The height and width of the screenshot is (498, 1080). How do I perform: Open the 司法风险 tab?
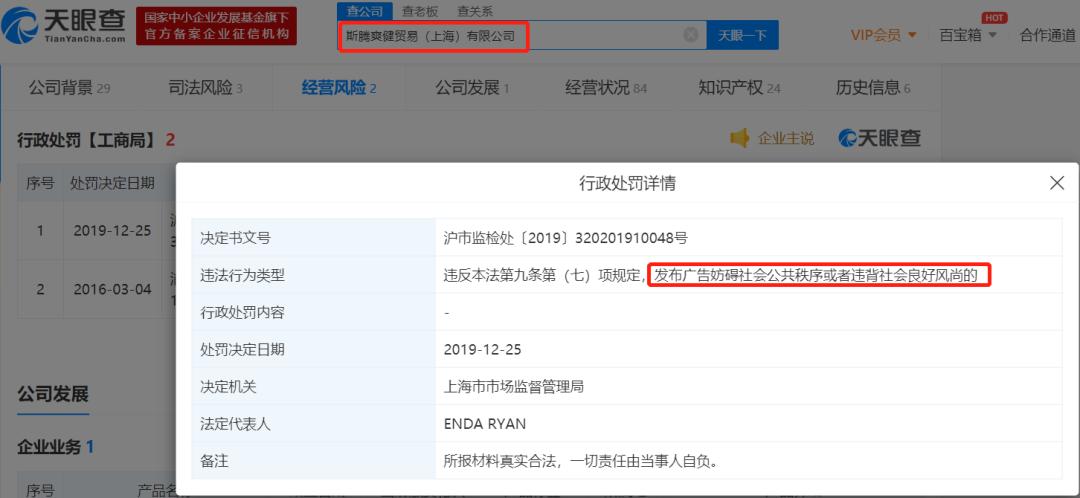click(x=205, y=87)
